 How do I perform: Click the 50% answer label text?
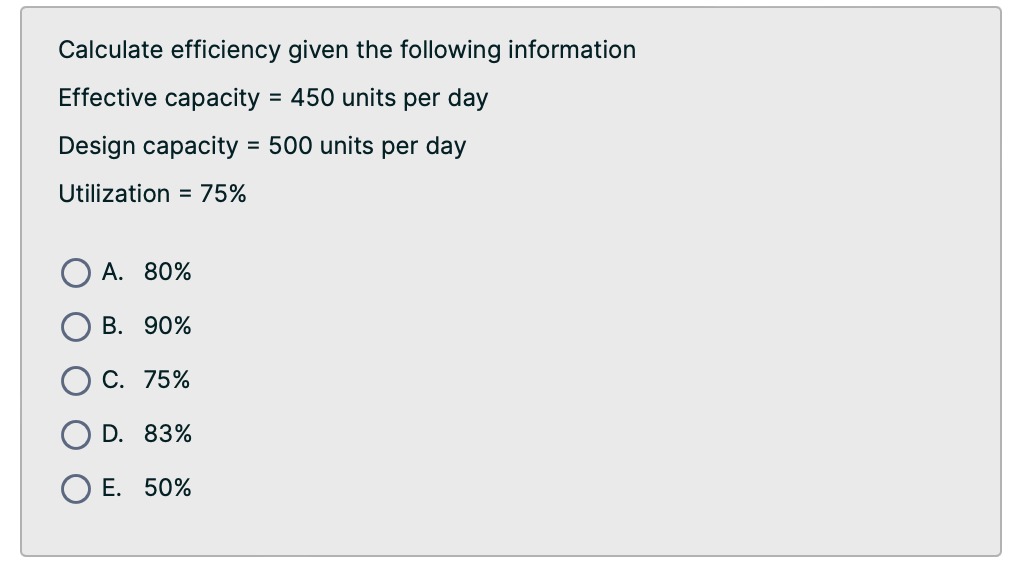pos(166,487)
